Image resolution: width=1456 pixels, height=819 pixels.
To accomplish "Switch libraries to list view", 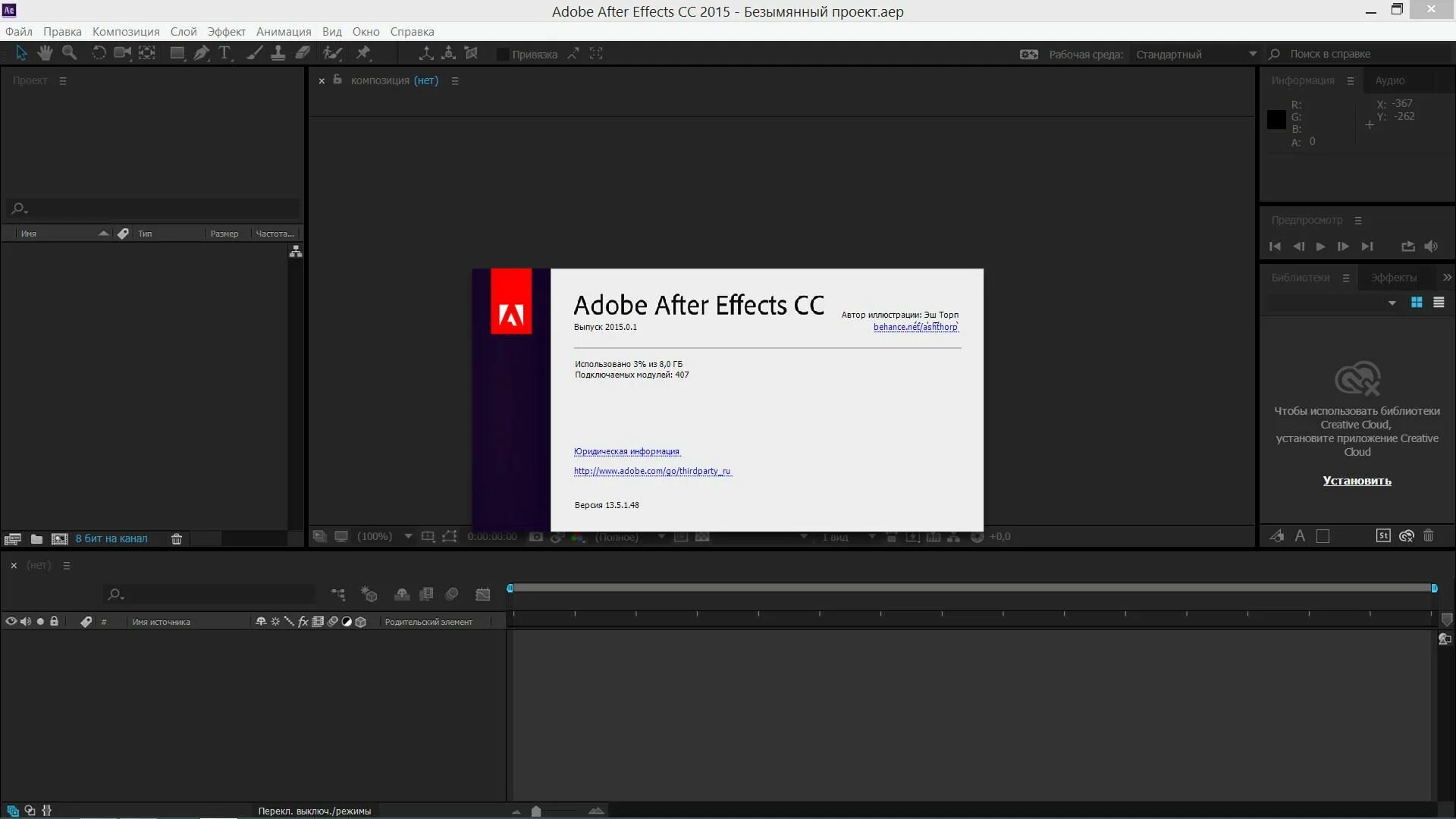I will [x=1439, y=303].
